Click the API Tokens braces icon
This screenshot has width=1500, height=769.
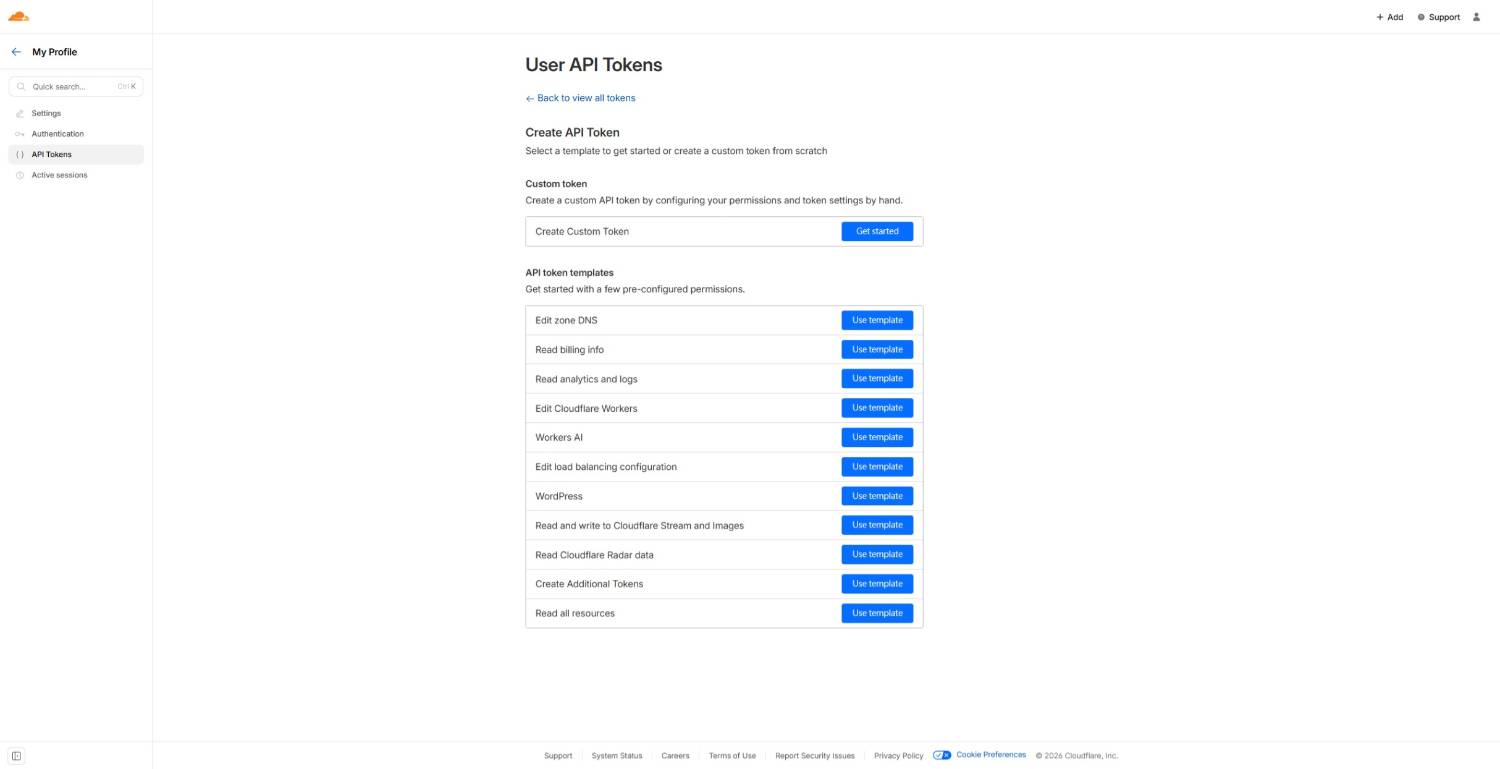(x=20, y=155)
